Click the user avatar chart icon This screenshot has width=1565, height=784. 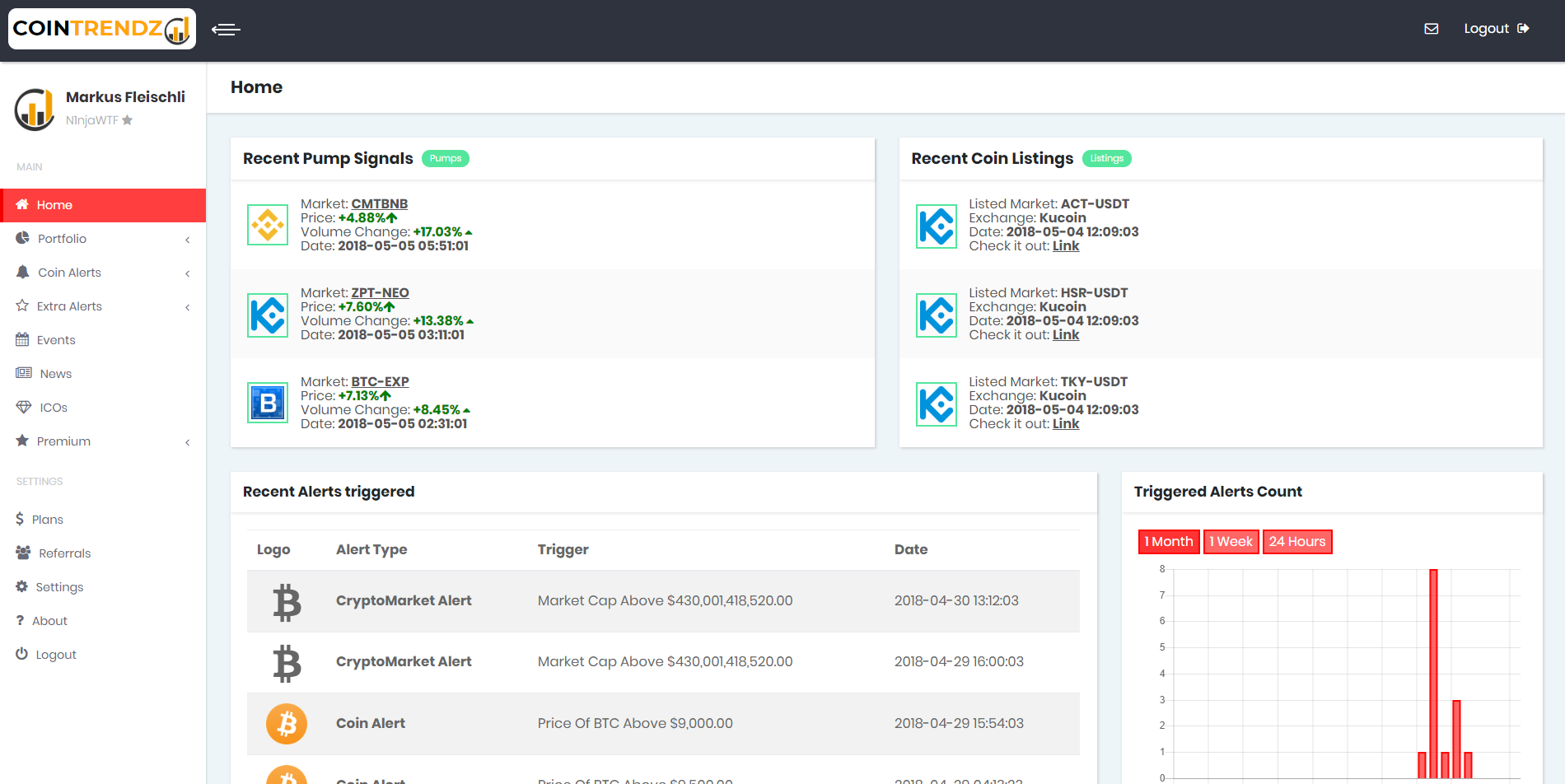35,110
